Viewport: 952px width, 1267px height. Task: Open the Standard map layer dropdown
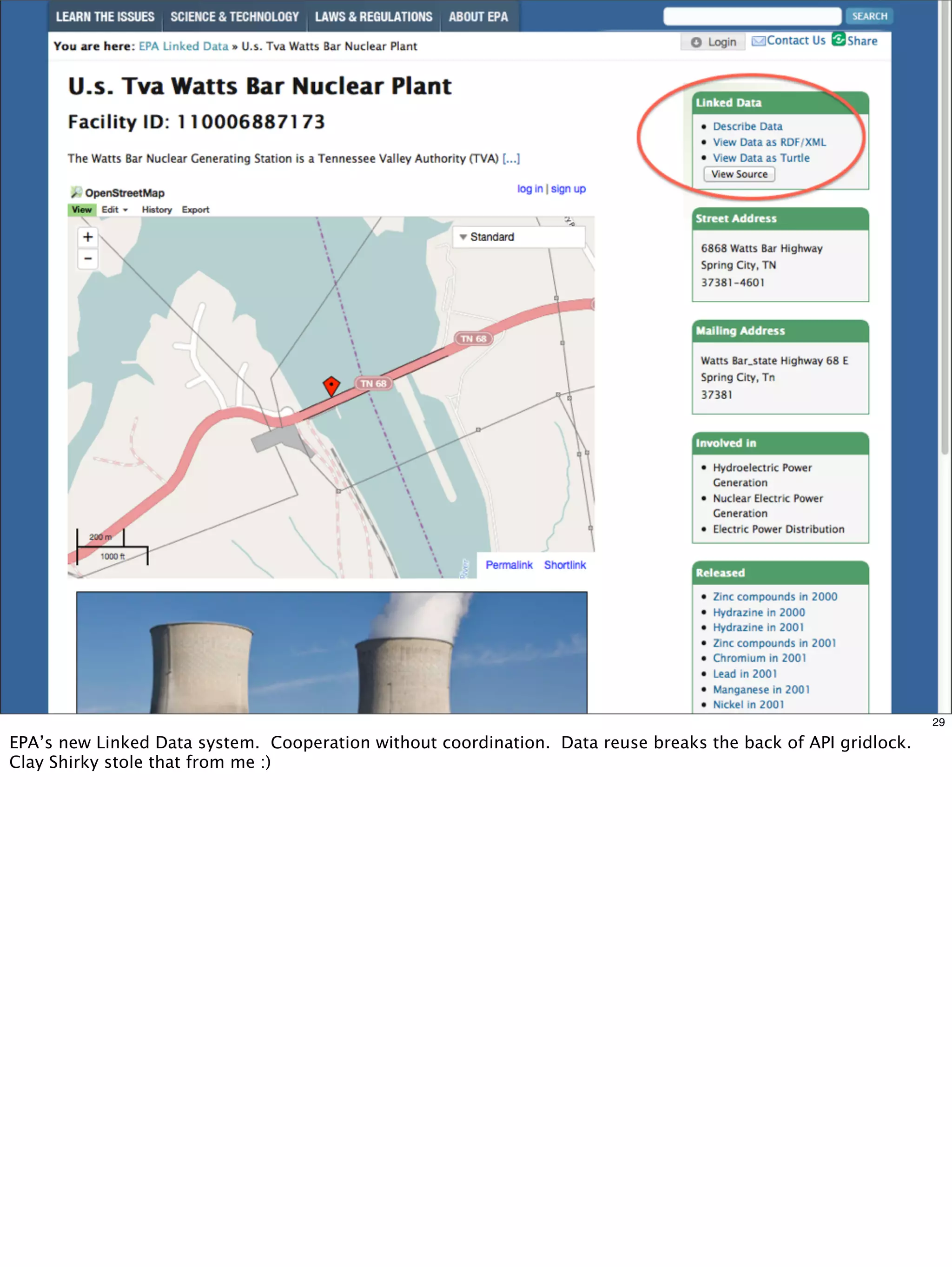click(x=519, y=237)
